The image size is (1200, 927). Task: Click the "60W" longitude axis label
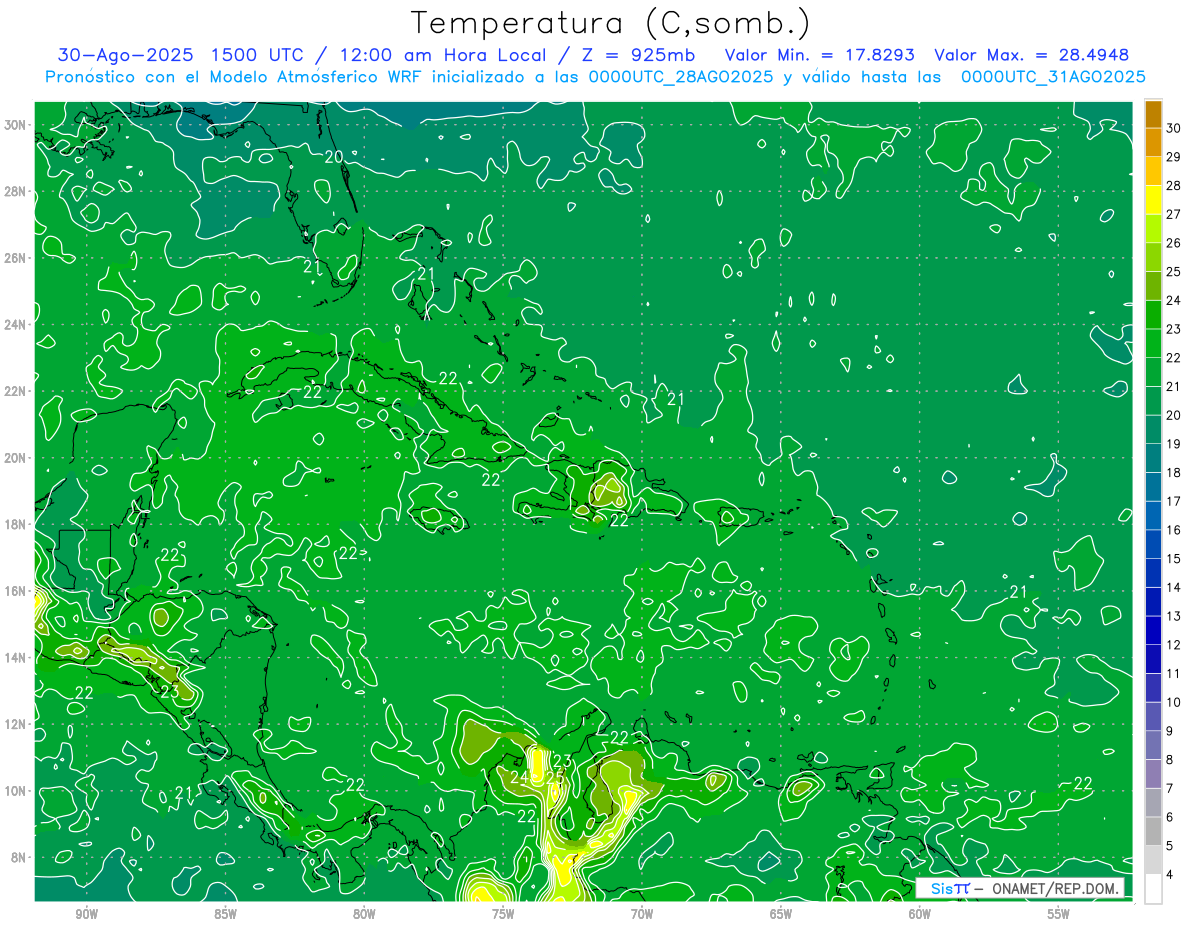point(920,915)
